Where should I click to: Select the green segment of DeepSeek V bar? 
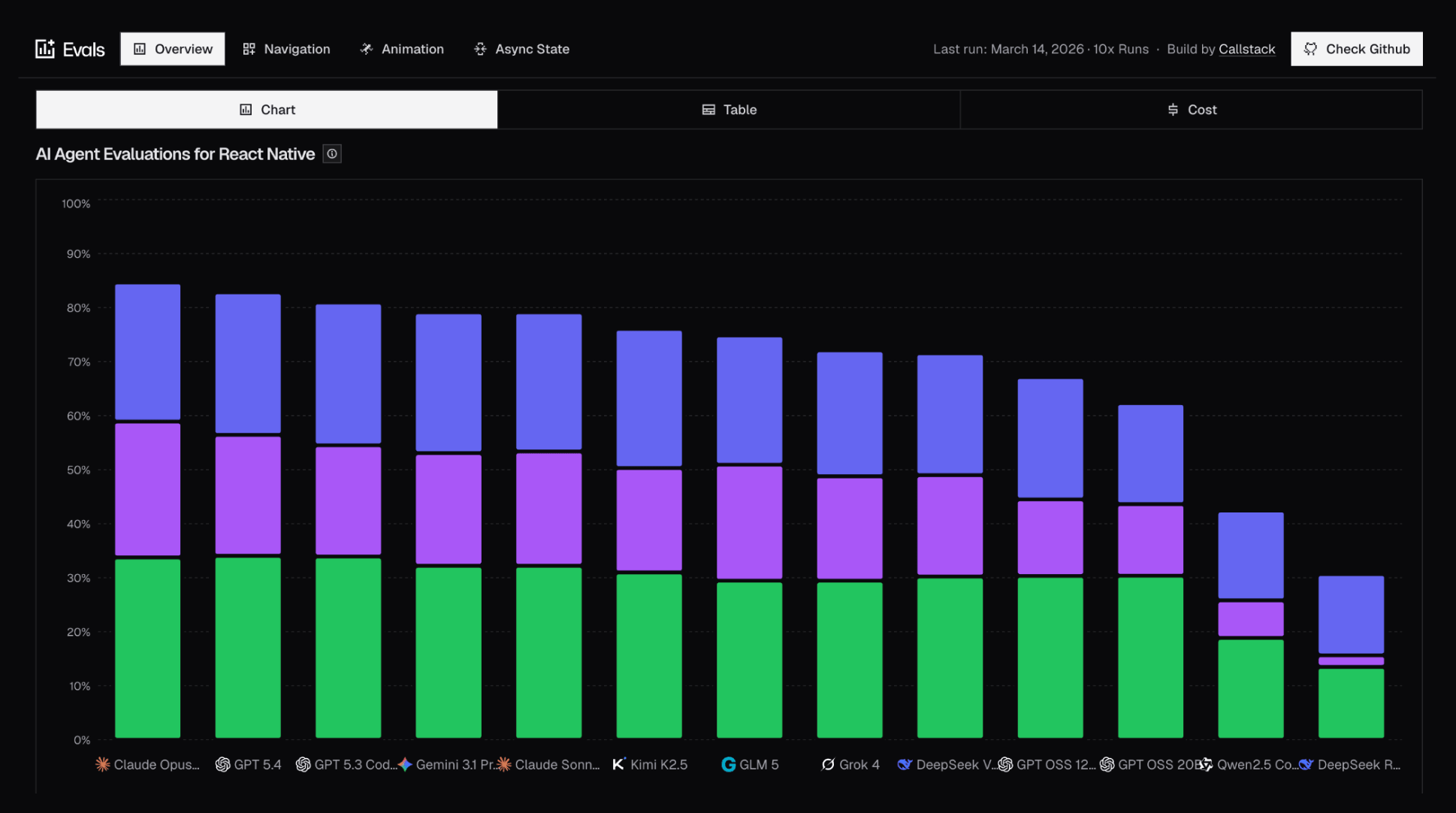pyautogui.click(x=950, y=657)
